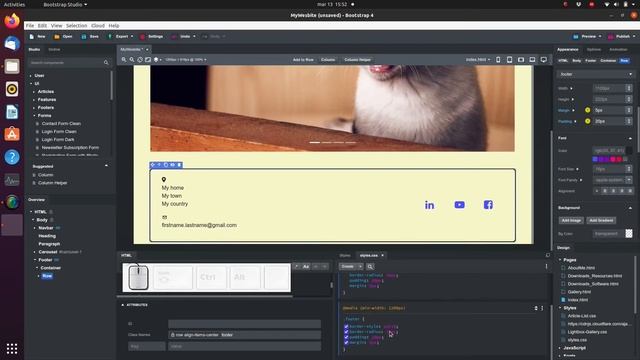Click the Preview toolbar button
This screenshot has width=640, height=360.
[586, 36]
